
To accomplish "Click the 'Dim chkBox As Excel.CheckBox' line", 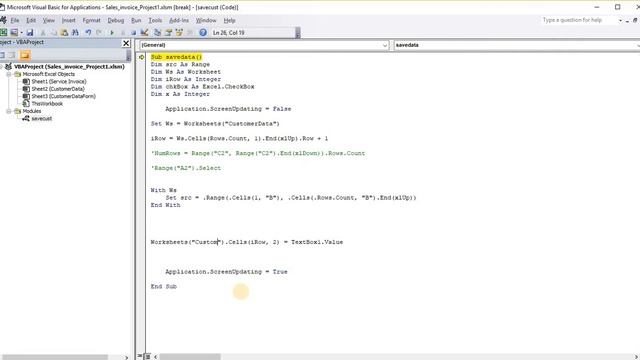I will (202, 87).
